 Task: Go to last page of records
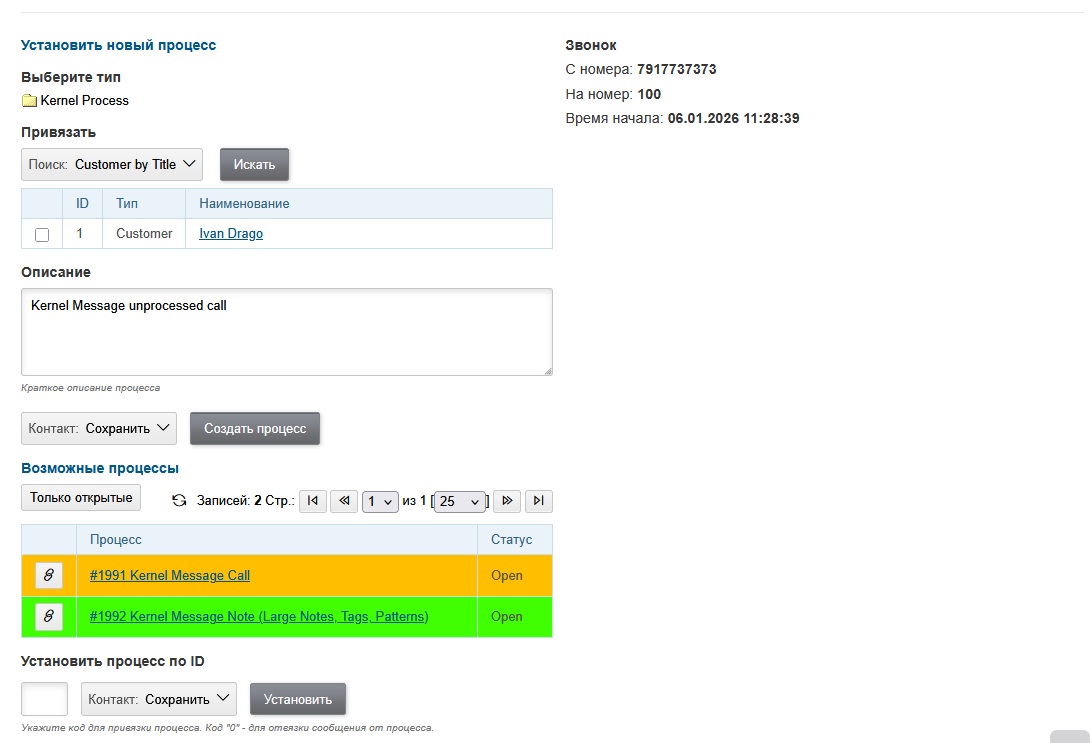click(539, 501)
